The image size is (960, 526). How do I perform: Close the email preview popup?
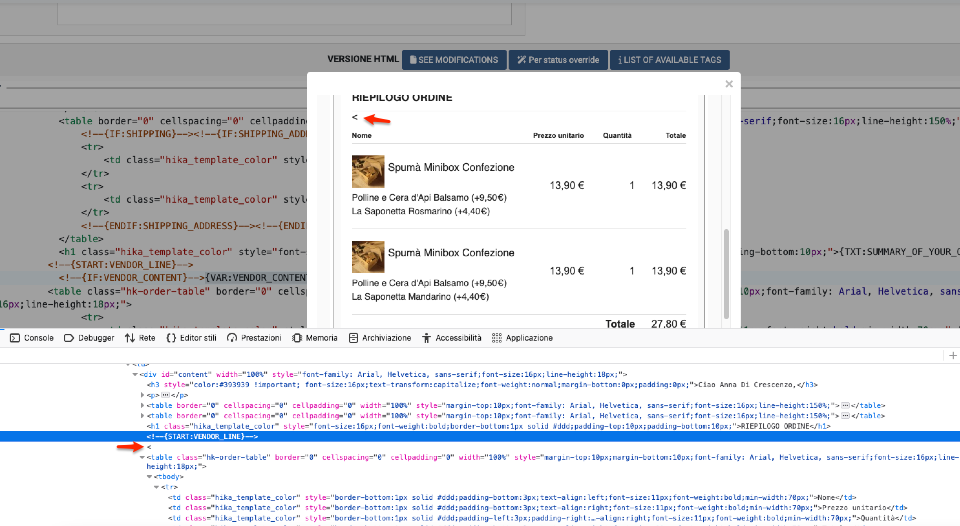(729, 85)
